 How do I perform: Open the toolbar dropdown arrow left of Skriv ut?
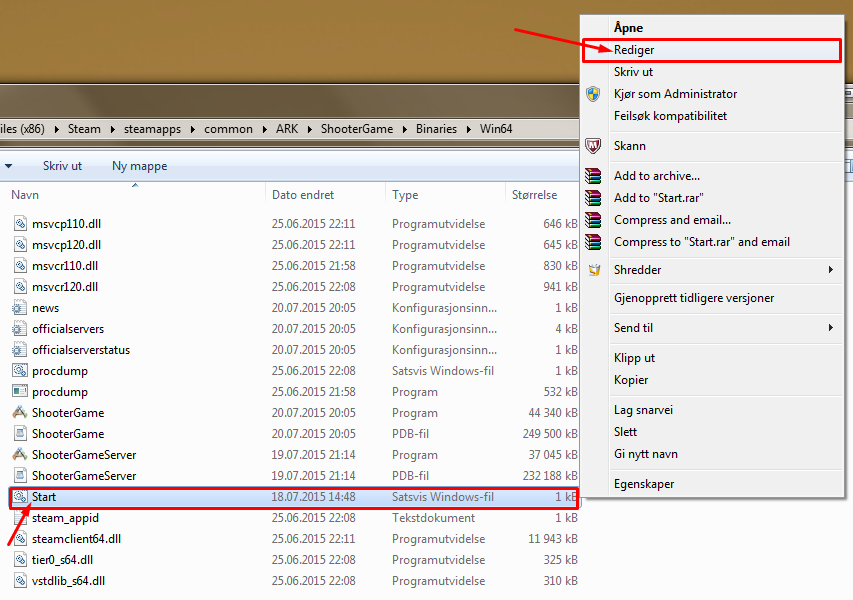9,166
